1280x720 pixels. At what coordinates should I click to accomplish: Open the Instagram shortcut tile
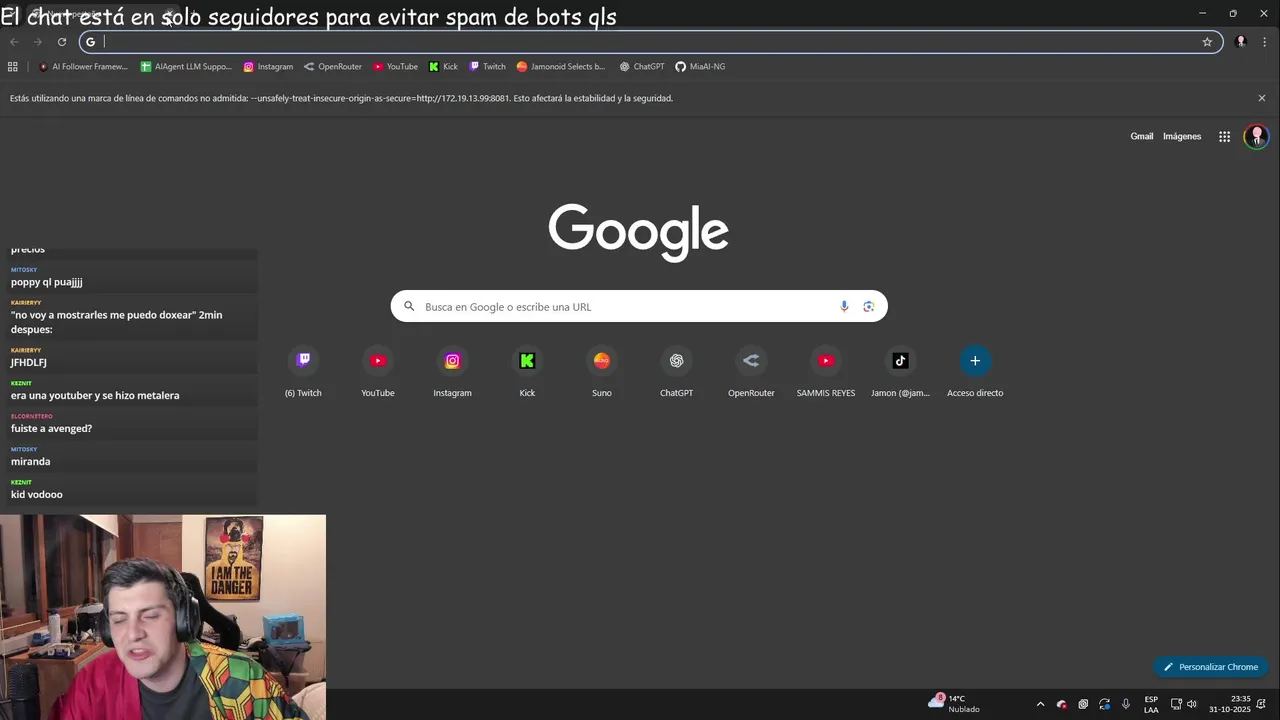[452, 371]
